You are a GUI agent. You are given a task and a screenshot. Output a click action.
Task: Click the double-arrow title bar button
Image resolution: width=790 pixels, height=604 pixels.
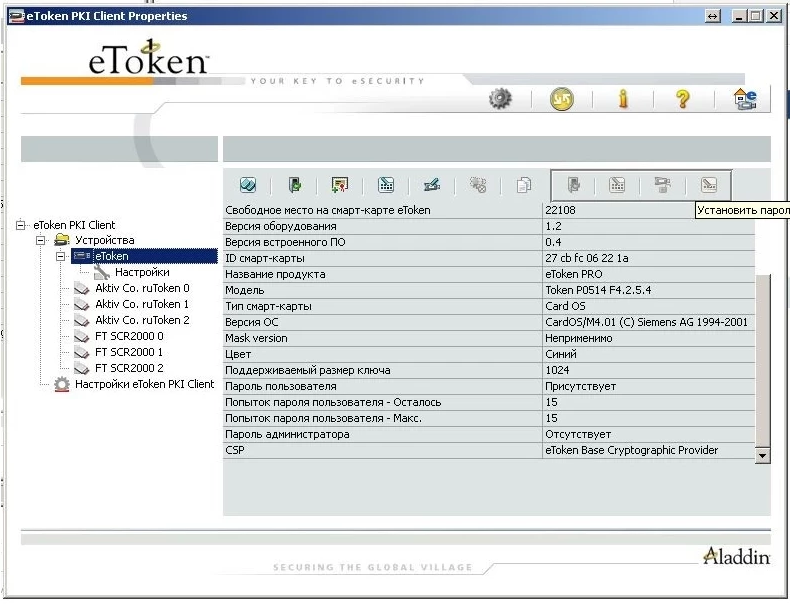point(712,16)
